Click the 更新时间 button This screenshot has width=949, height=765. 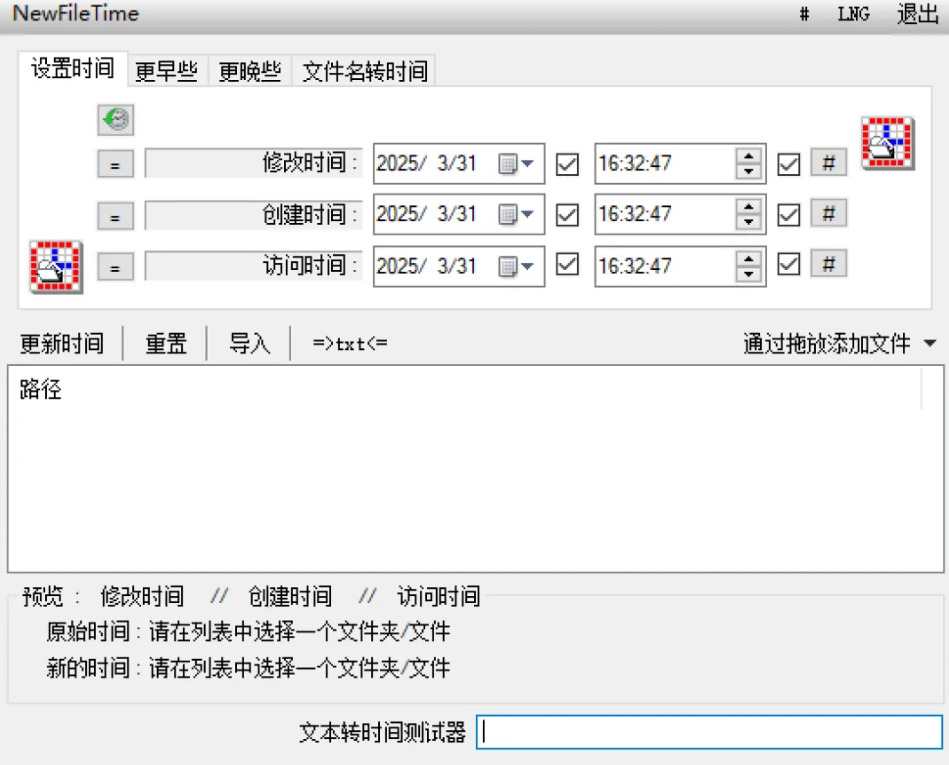tap(62, 344)
